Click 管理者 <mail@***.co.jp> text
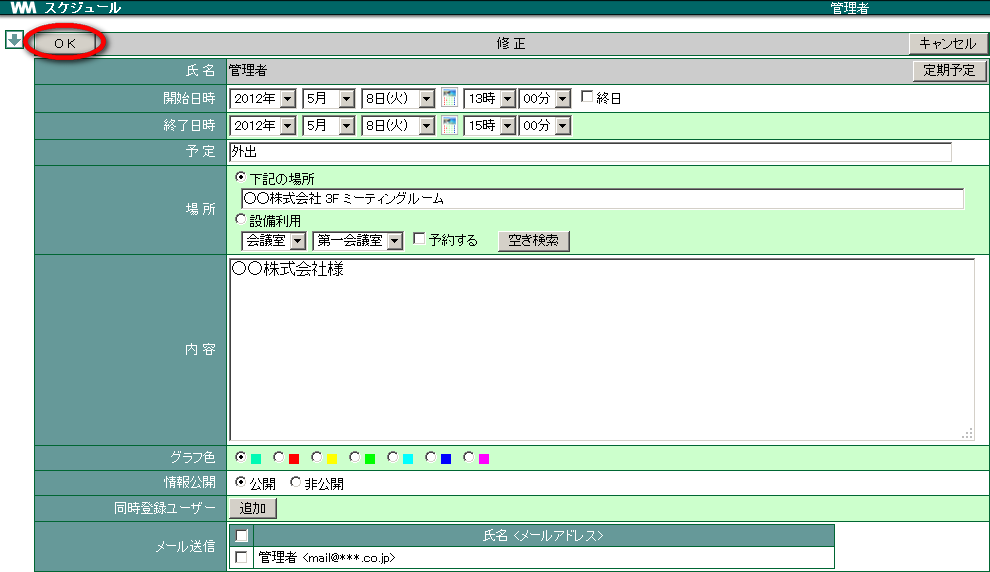 327,558
